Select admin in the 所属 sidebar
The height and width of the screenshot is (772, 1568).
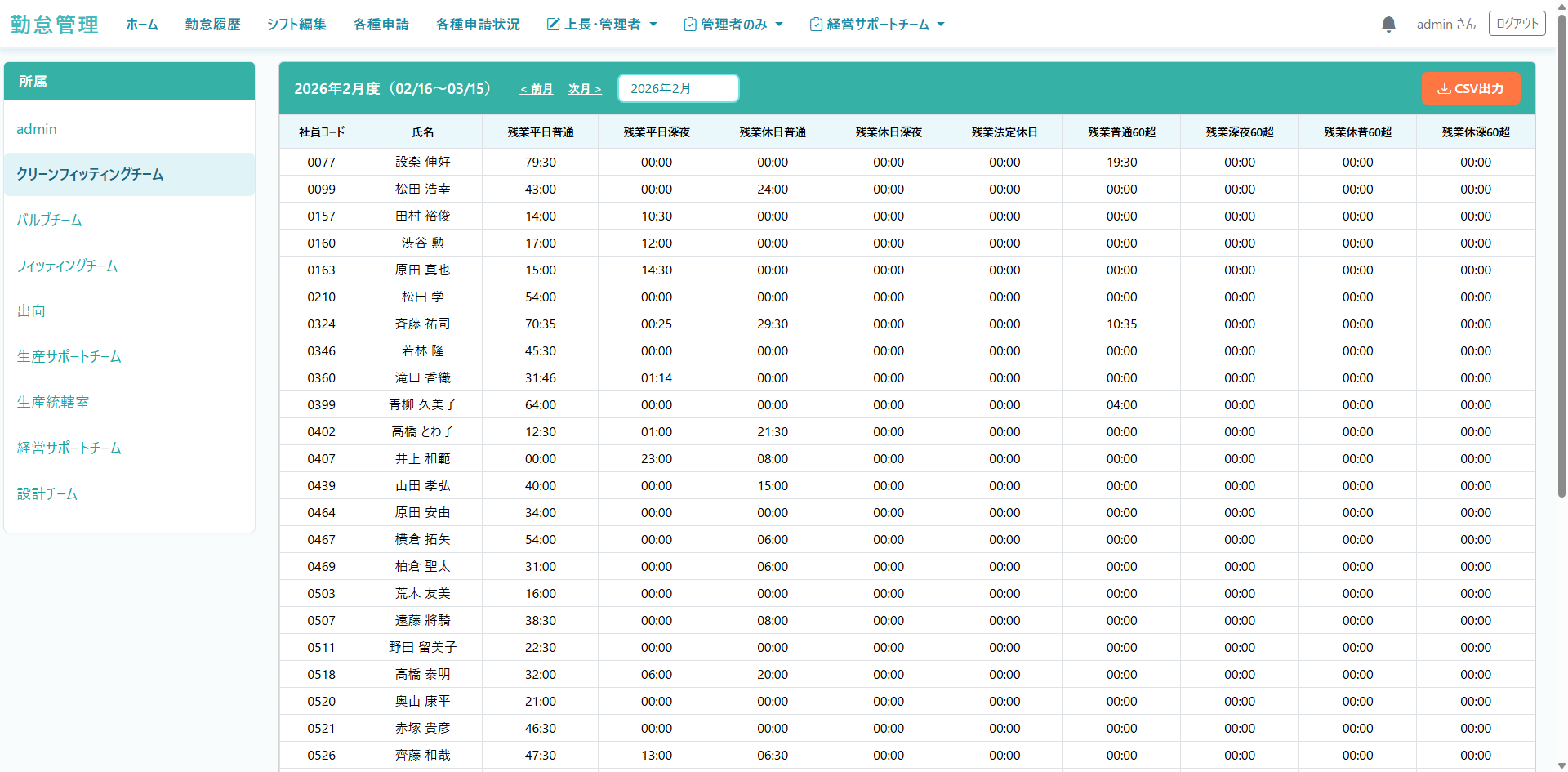129,129
